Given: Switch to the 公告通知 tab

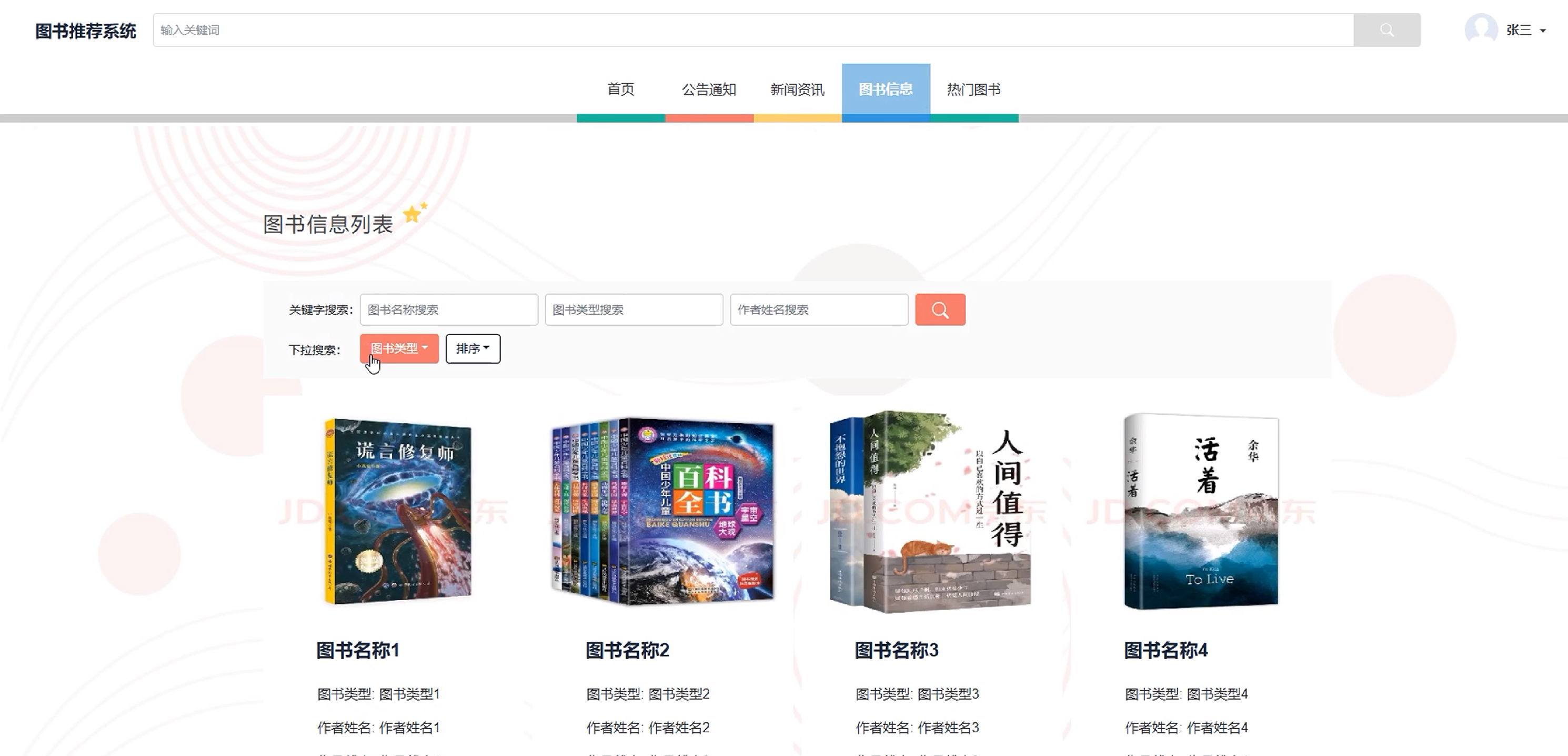Looking at the screenshot, I should tap(709, 89).
